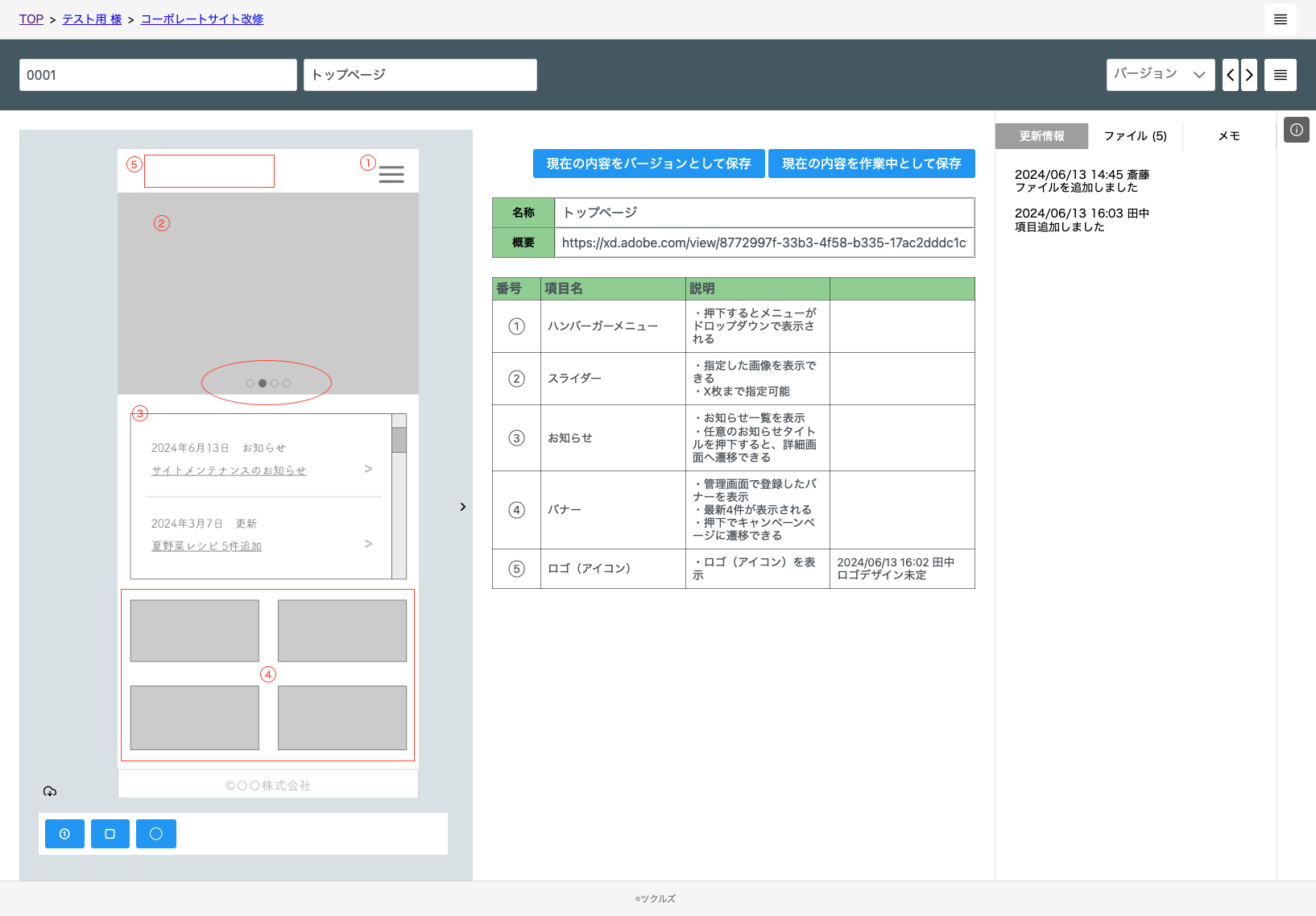This screenshot has height=916, width=1316.
Task: Click the cloud download icon below the wireframe
Action: (x=50, y=791)
